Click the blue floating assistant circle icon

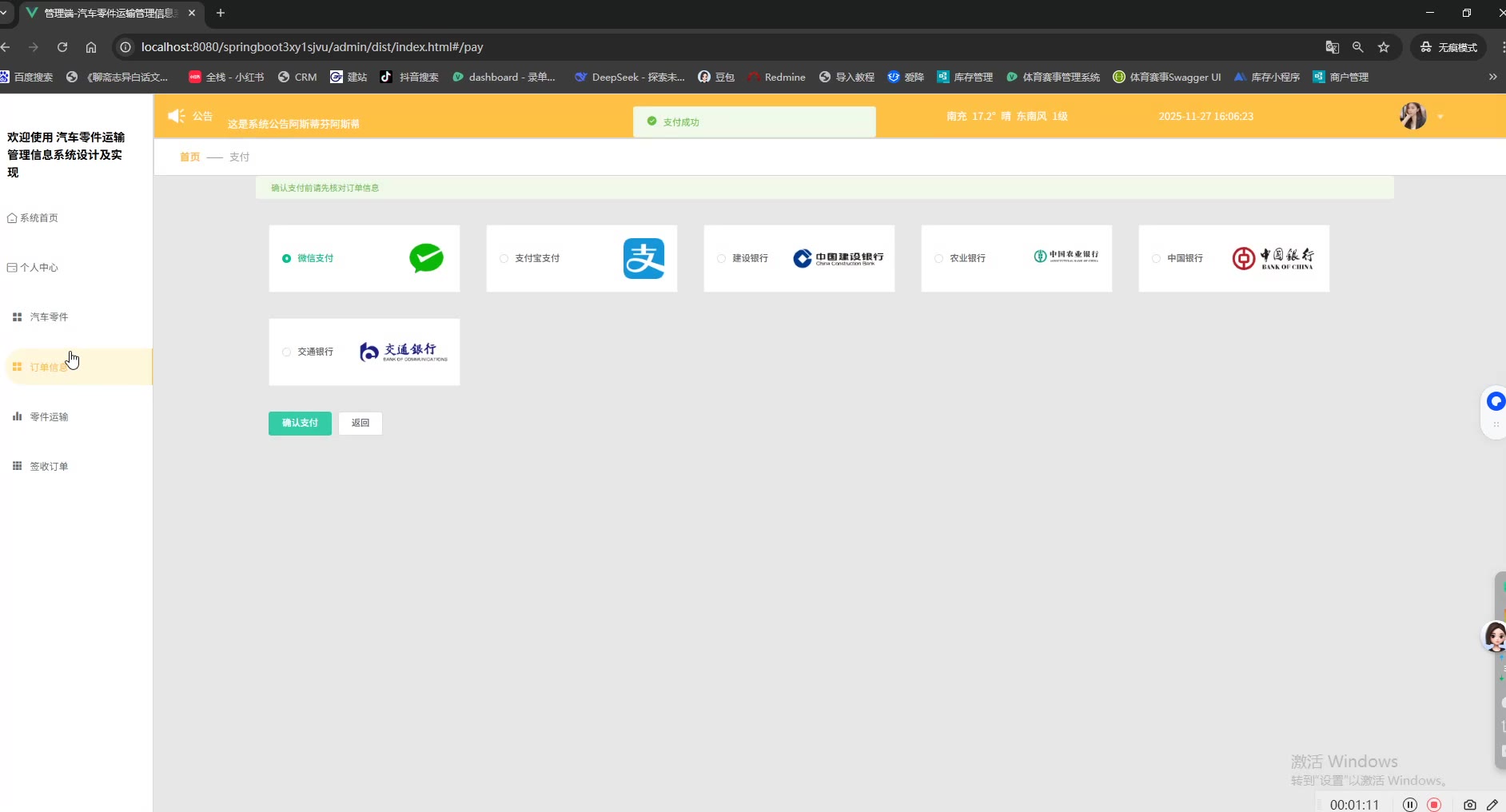tap(1496, 401)
